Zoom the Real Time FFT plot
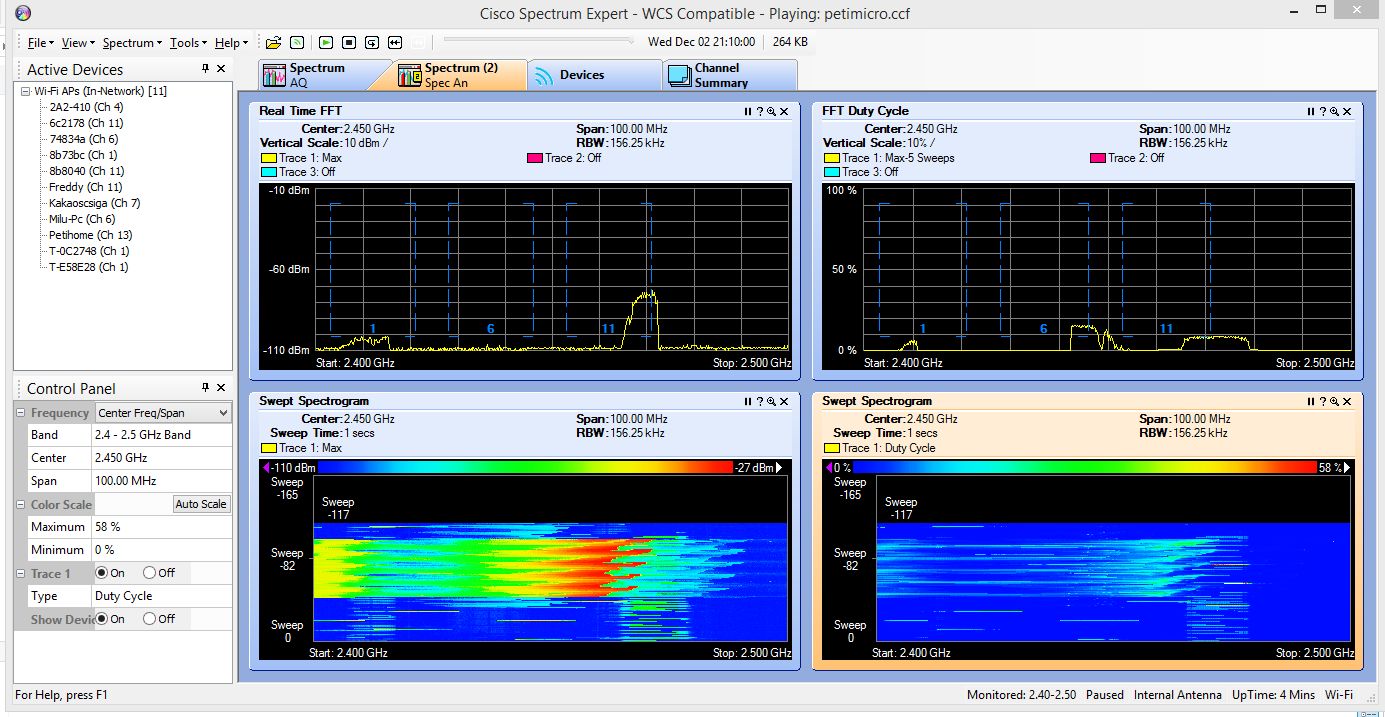1385x717 pixels. [x=771, y=111]
